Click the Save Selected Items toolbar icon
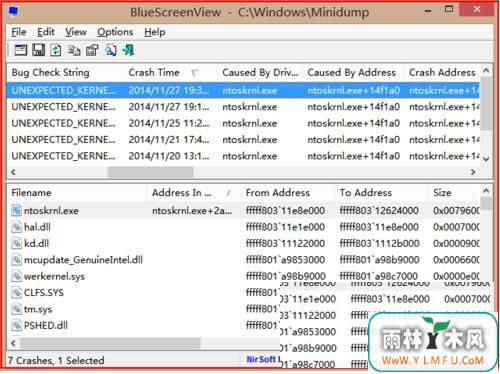500x374 pixels. [x=38, y=50]
